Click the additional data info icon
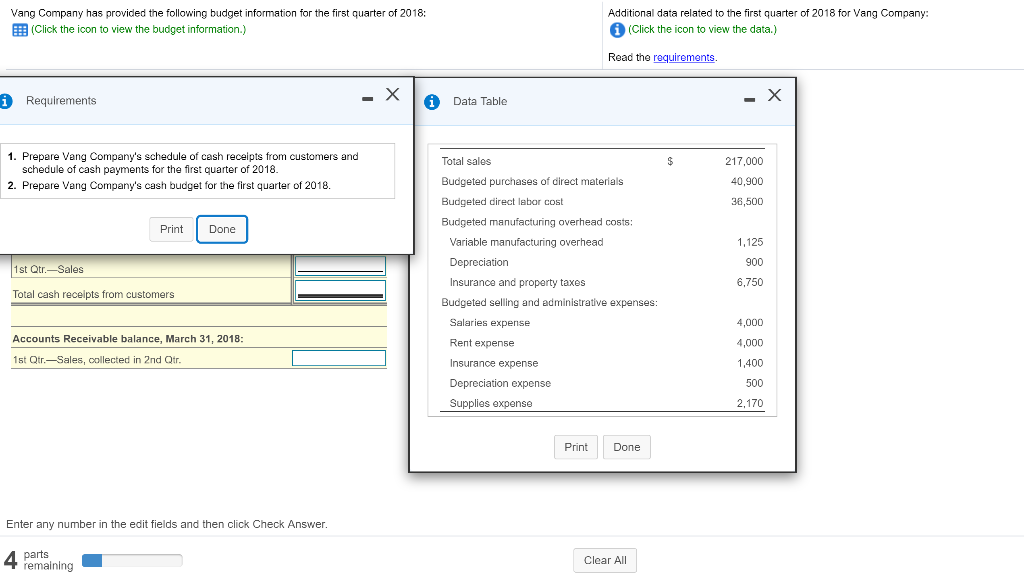1024x584 pixels. (x=617, y=29)
